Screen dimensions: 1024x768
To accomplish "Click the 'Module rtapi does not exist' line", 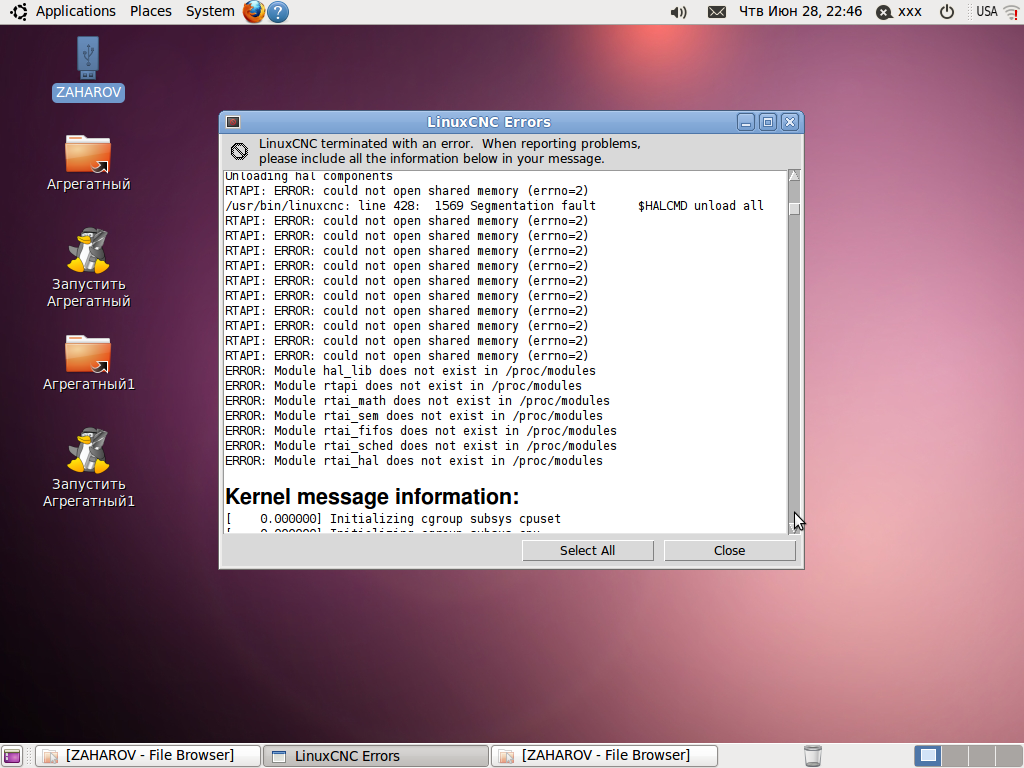I will 403,386.
